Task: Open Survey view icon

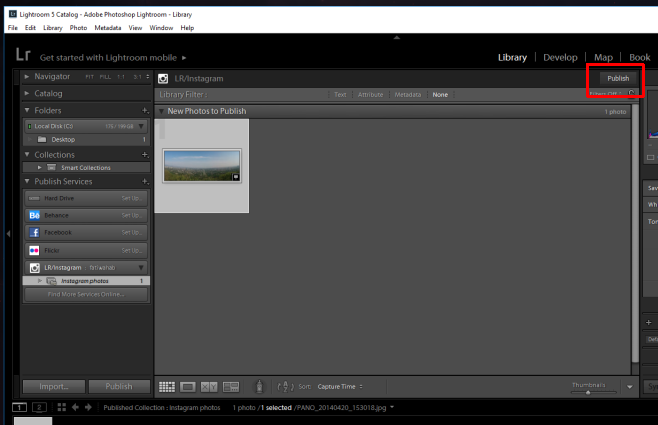Action: [231, 387]
